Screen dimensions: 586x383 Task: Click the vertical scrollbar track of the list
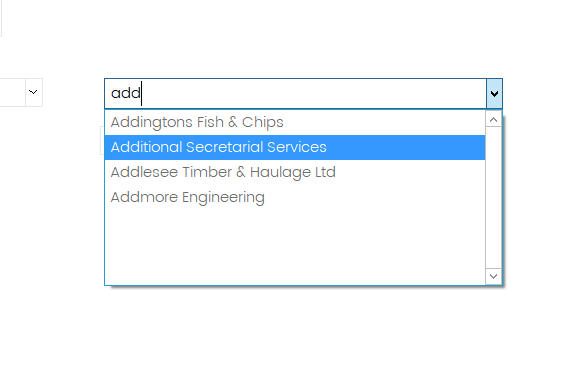493,198
